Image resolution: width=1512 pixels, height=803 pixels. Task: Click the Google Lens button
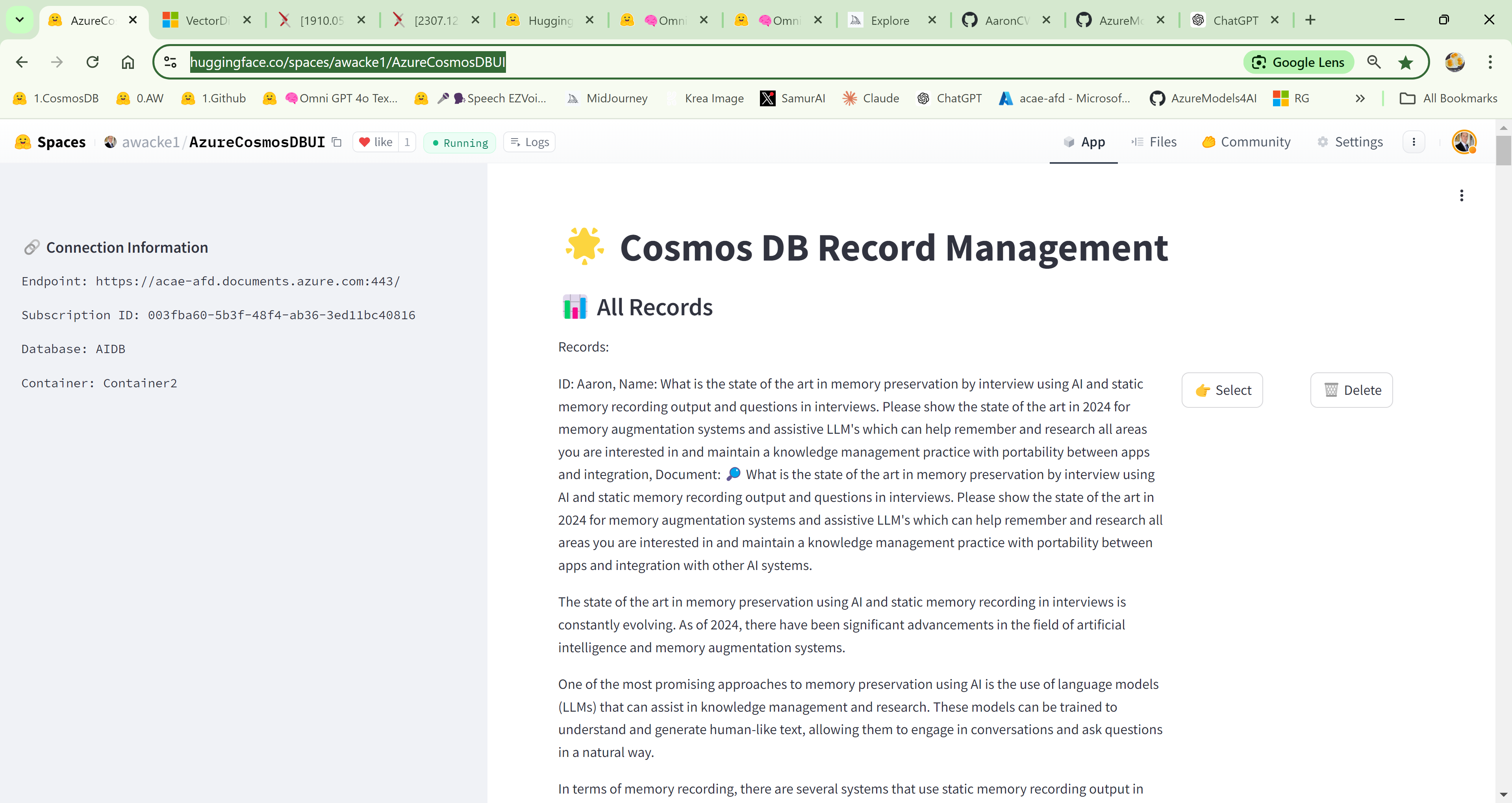[1298, 62]
